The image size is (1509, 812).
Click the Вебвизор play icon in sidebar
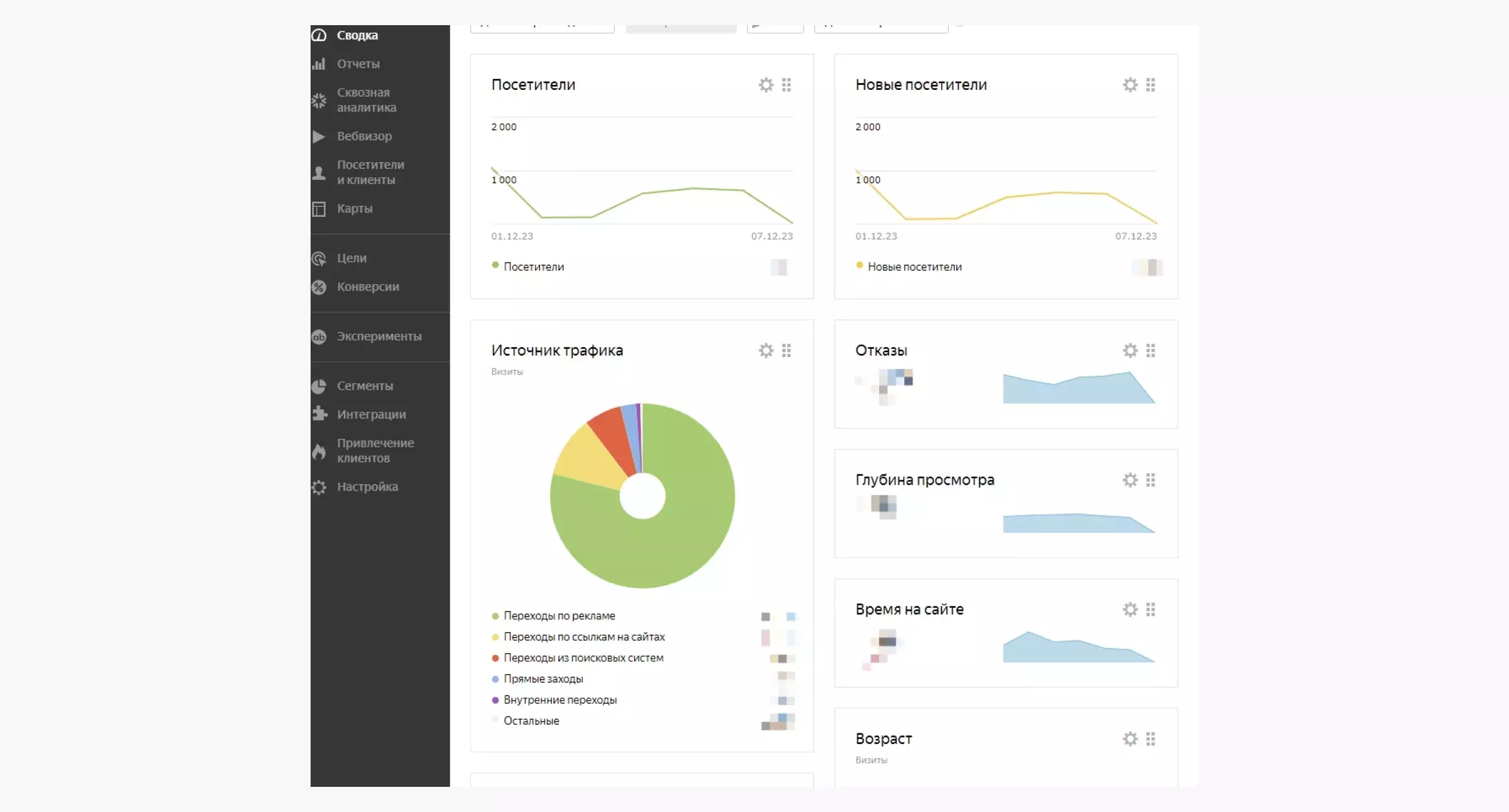pos(319,136)
